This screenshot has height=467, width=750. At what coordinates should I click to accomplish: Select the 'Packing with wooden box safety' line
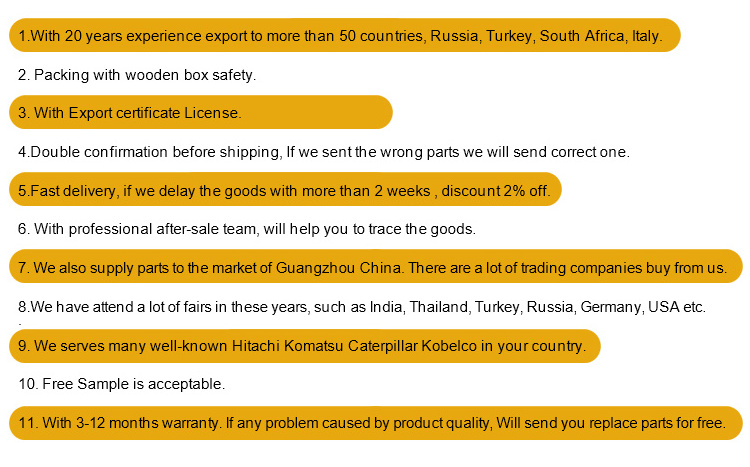pos(137,75)
